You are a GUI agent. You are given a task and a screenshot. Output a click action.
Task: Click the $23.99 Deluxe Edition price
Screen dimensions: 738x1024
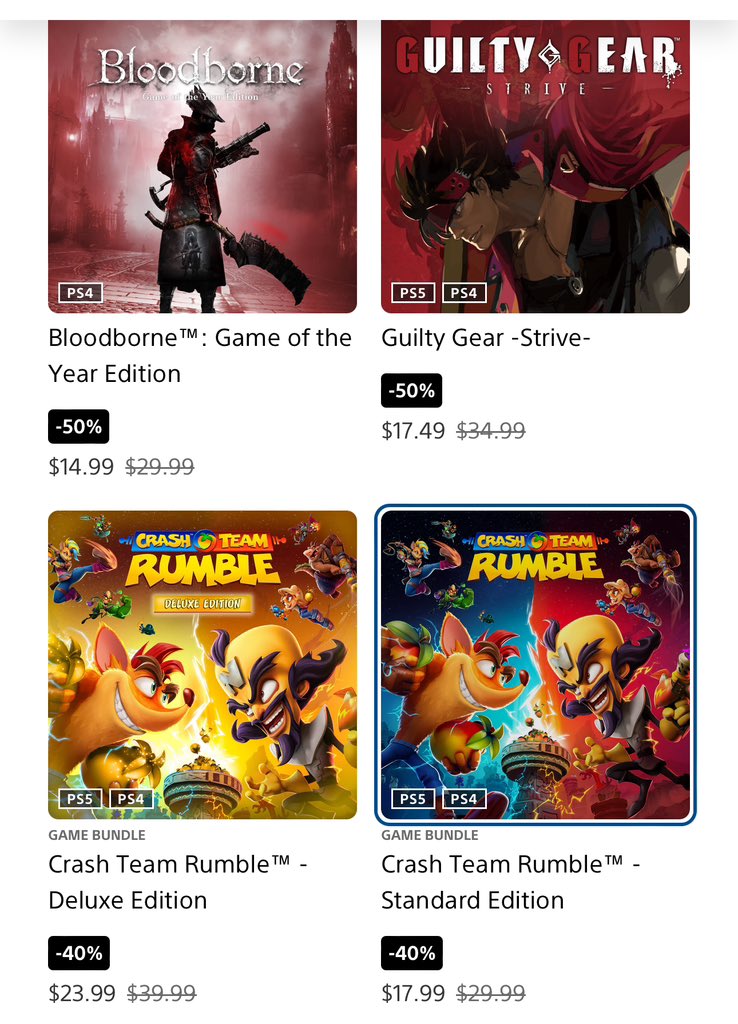(x=82, y=993)
